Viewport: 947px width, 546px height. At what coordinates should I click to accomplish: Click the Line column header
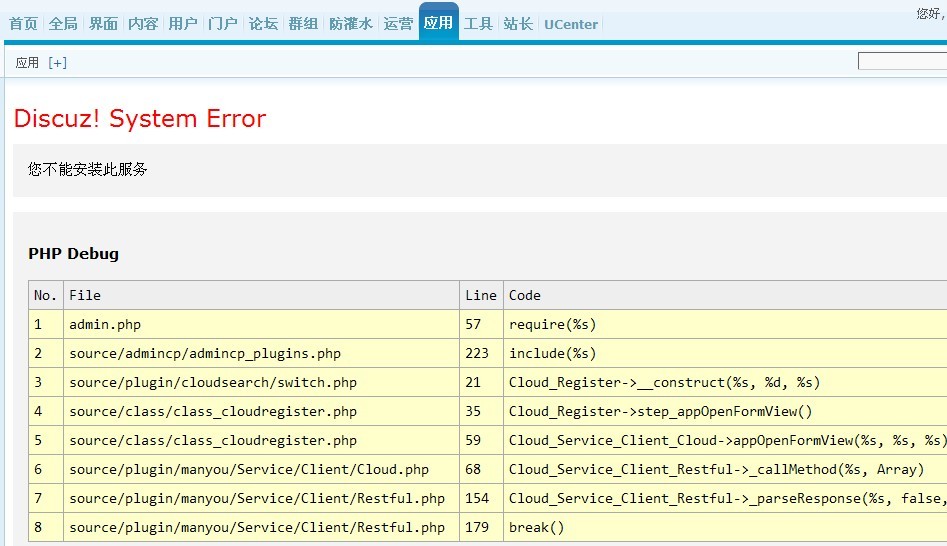point(481,295)
